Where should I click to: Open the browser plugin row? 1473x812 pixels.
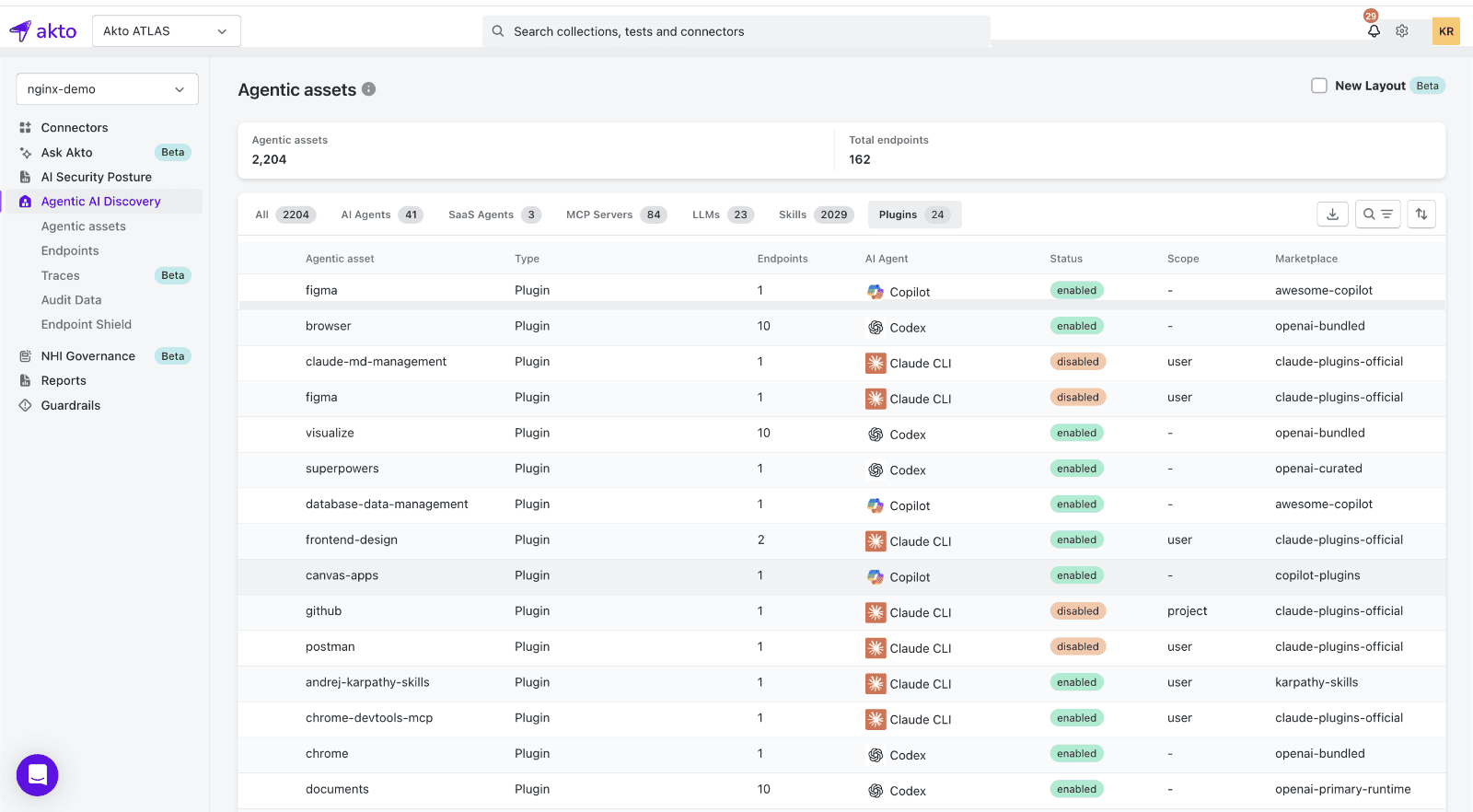pyautogui.click(x=841, y=327)
